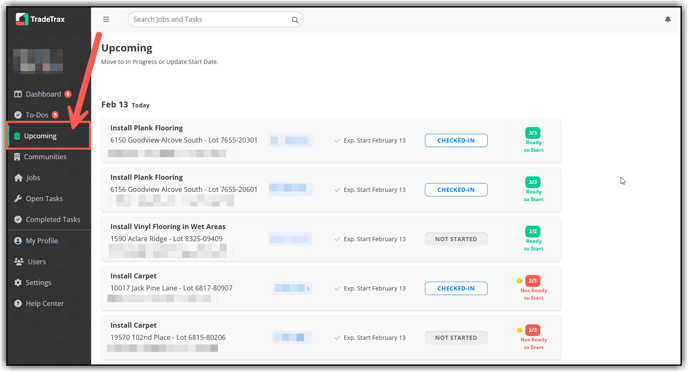The height and width of the screenshot is (372, 688).
Task: Click NOT STARTED for 1590 Aclare Ridge
Action: point(456,239)
